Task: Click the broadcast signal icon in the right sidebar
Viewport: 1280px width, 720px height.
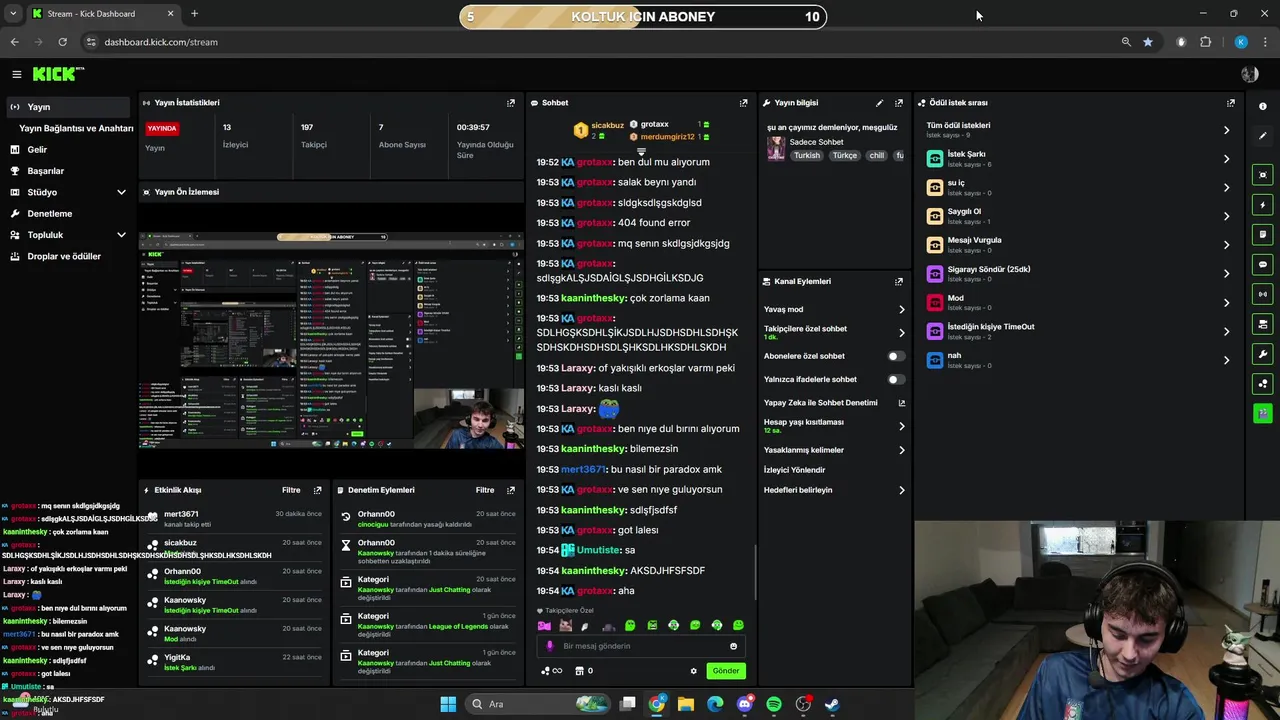Action: [x=1263, y=294]
